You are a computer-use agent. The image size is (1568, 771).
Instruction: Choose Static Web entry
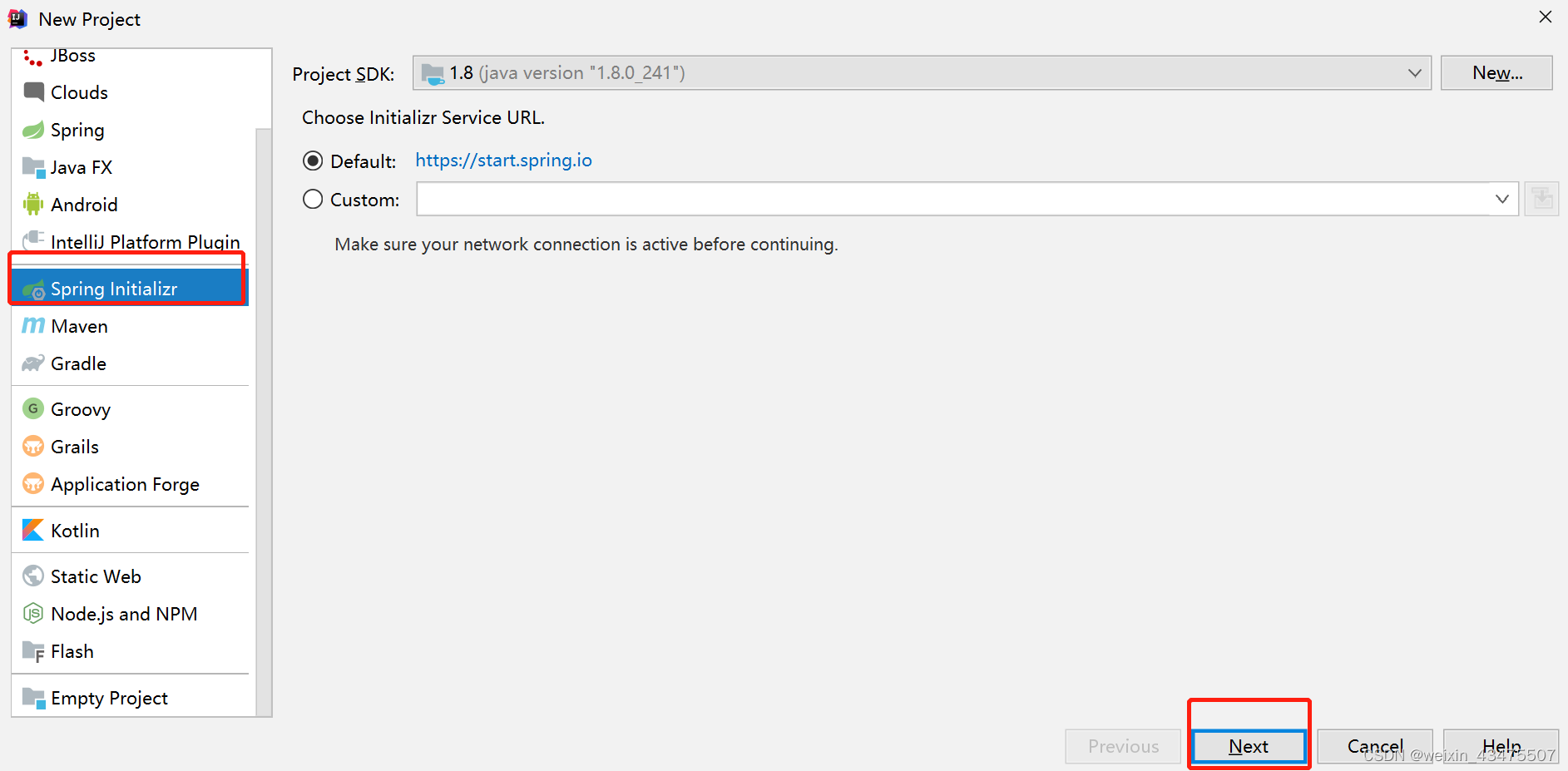point(130,576)
